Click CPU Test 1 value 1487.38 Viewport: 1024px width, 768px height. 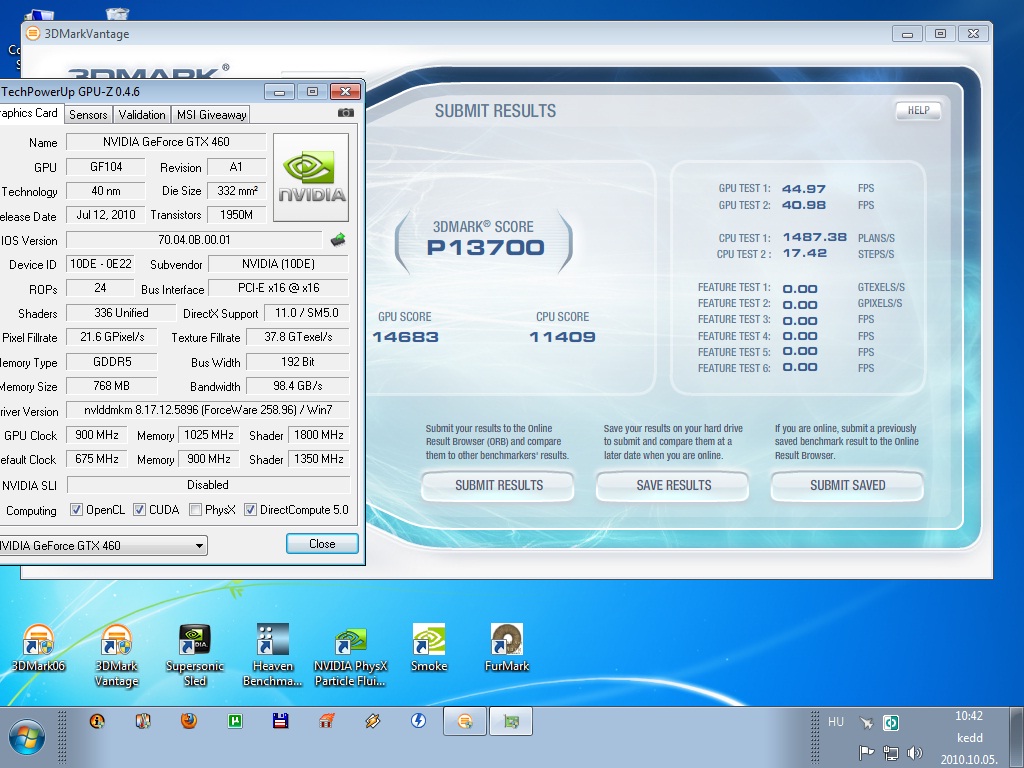coord(815,237)
